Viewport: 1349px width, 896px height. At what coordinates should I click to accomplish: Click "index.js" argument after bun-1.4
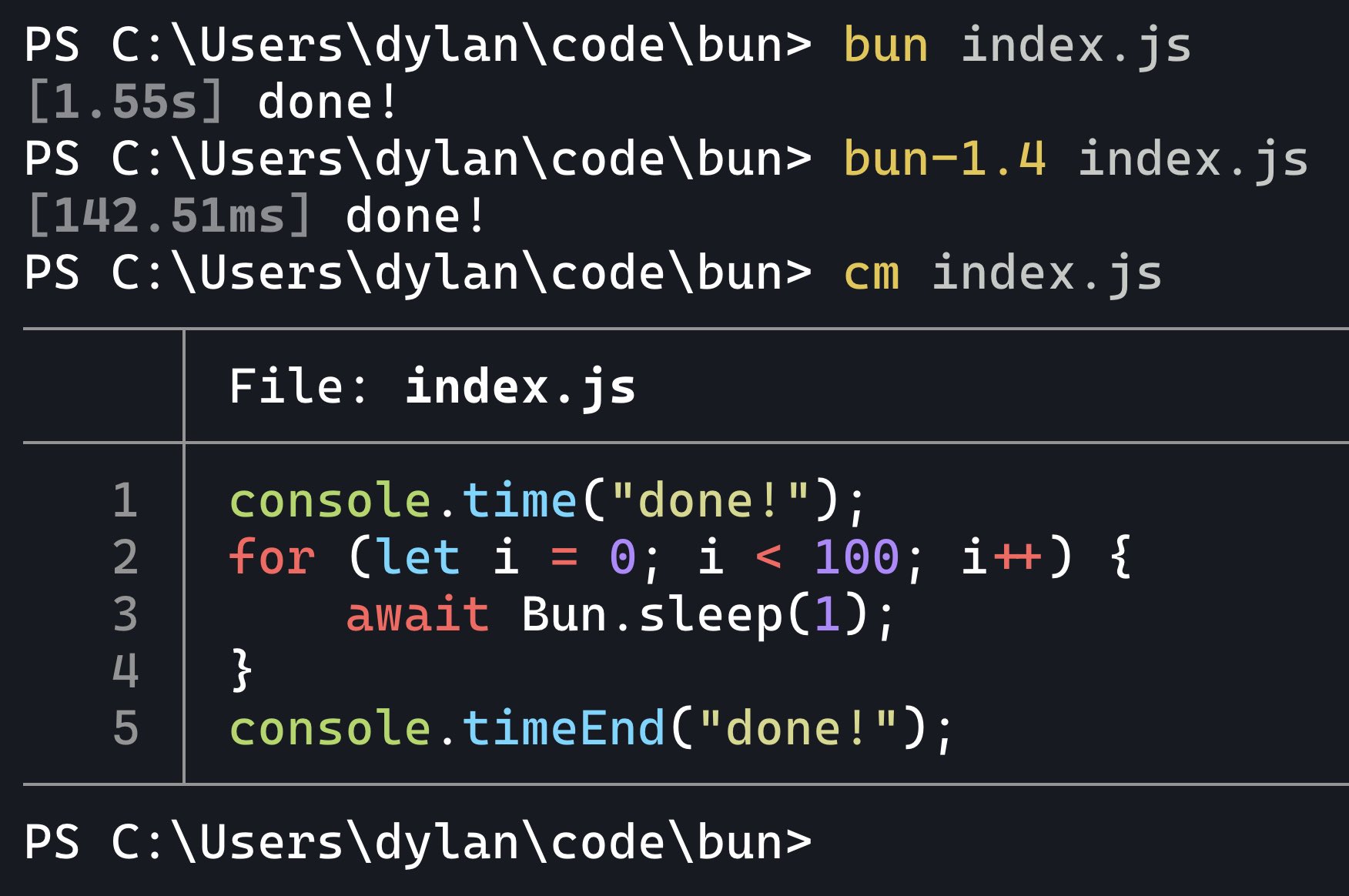coord(1193,159)
